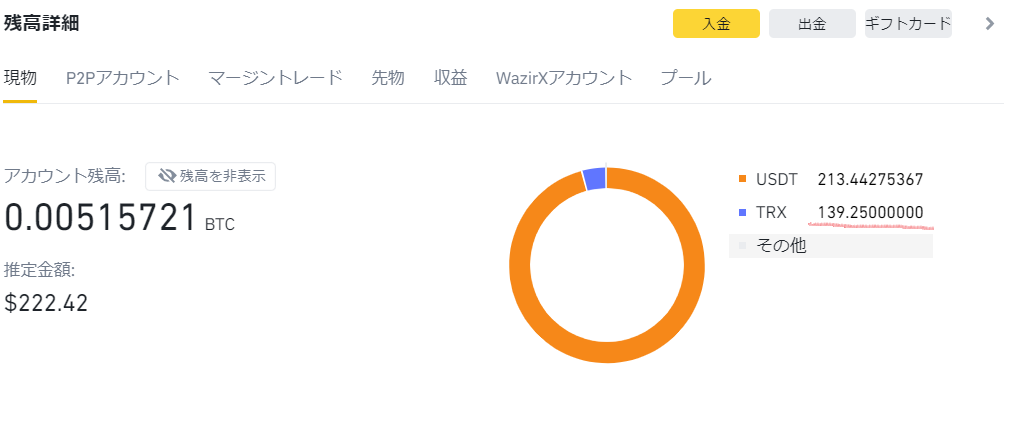The image size is (1010, 444).
Task: Select the WazirXアカウント tab
Action: click(564, 78)
